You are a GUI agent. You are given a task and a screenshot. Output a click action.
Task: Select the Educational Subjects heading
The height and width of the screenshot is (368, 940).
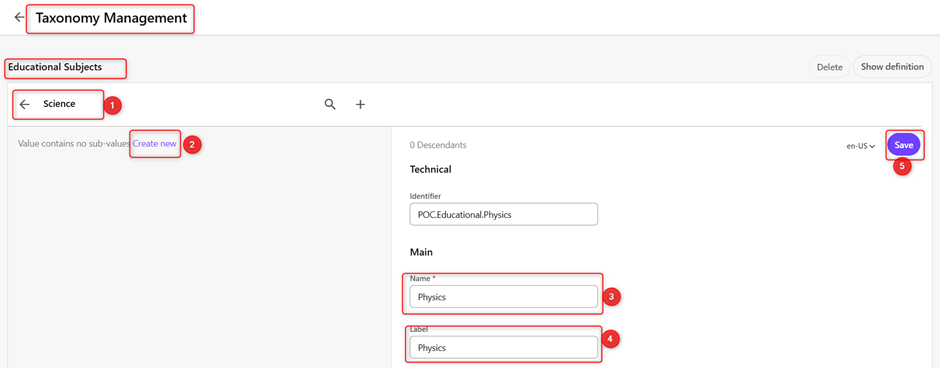(x=55, y=67)
